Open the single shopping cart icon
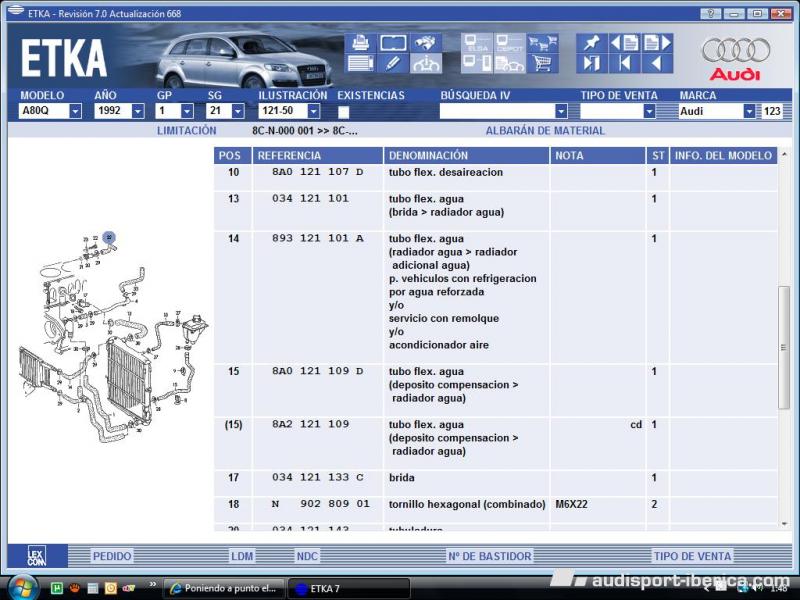 (542, 63)
